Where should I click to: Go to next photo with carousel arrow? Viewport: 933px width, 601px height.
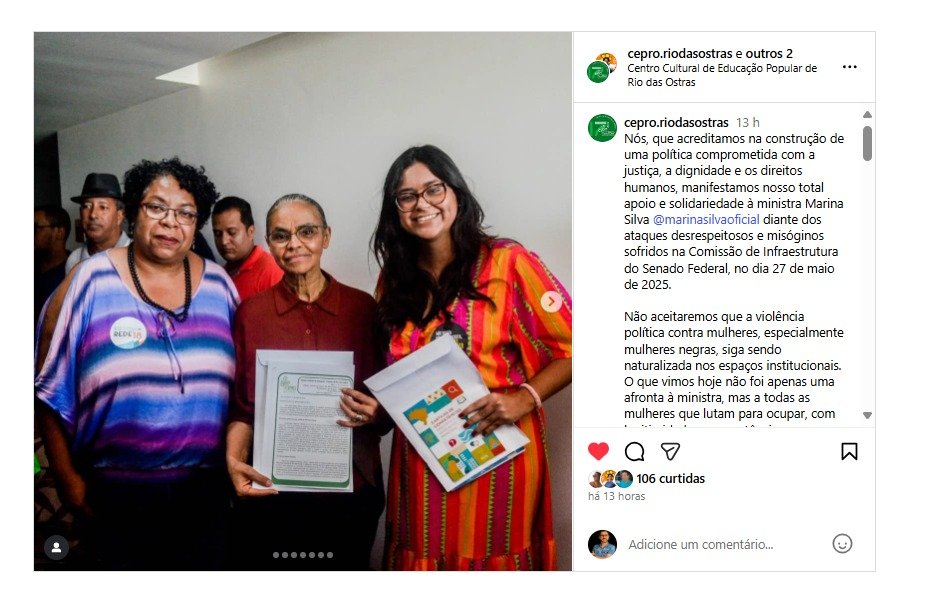pyautogui.click(x=551, y=301)
